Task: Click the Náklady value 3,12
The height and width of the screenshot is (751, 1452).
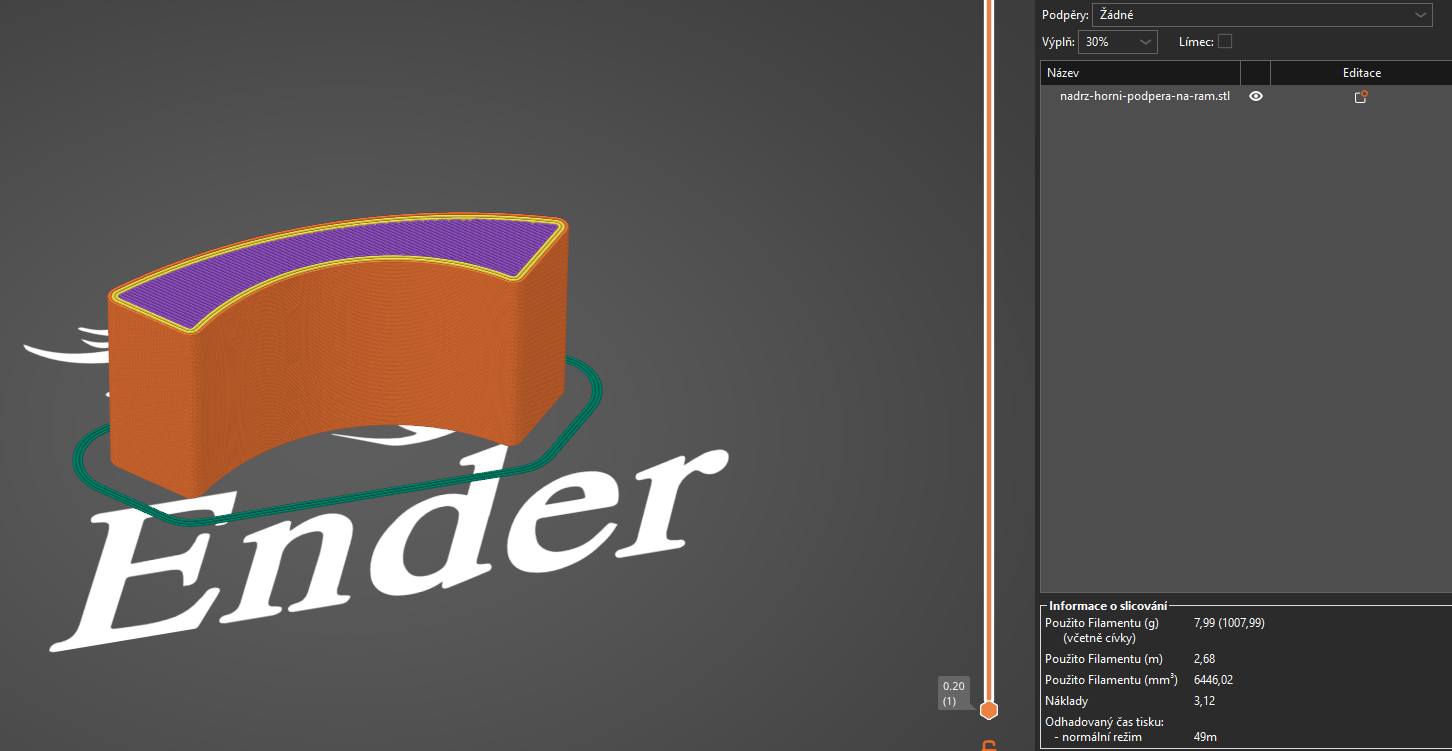Action: pos(1205,701)
